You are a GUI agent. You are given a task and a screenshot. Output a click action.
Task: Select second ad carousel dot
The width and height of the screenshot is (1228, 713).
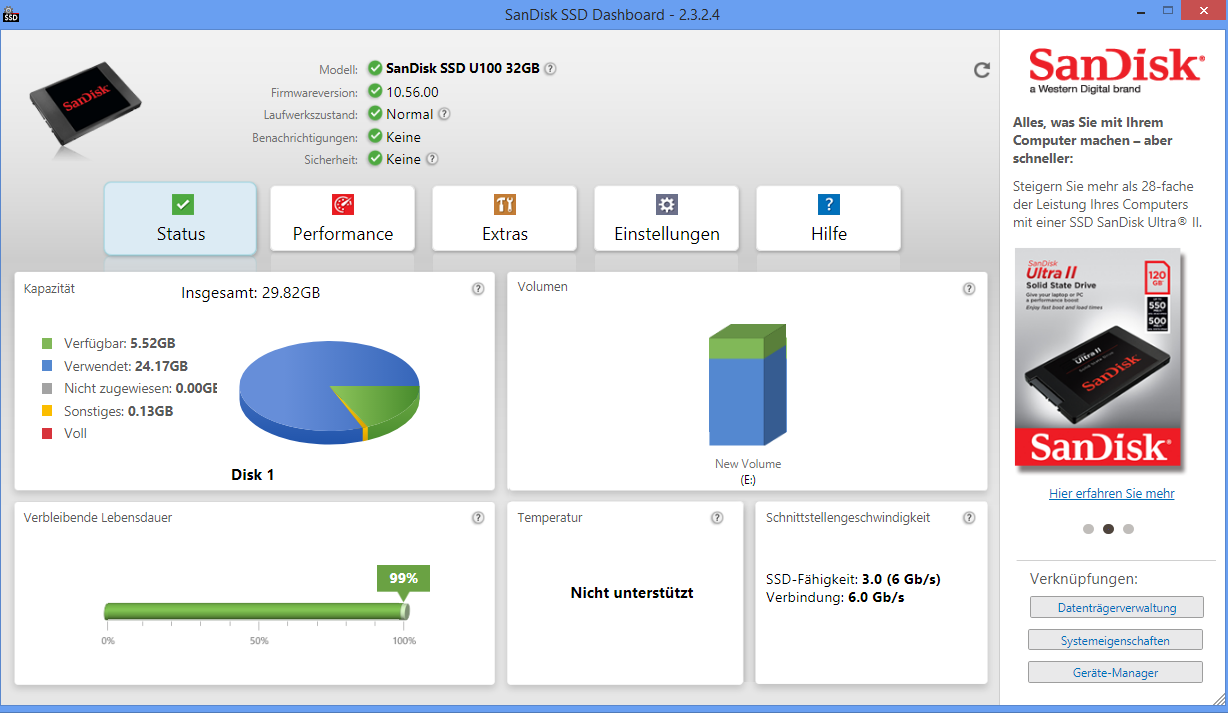(x=1108, y=529)
